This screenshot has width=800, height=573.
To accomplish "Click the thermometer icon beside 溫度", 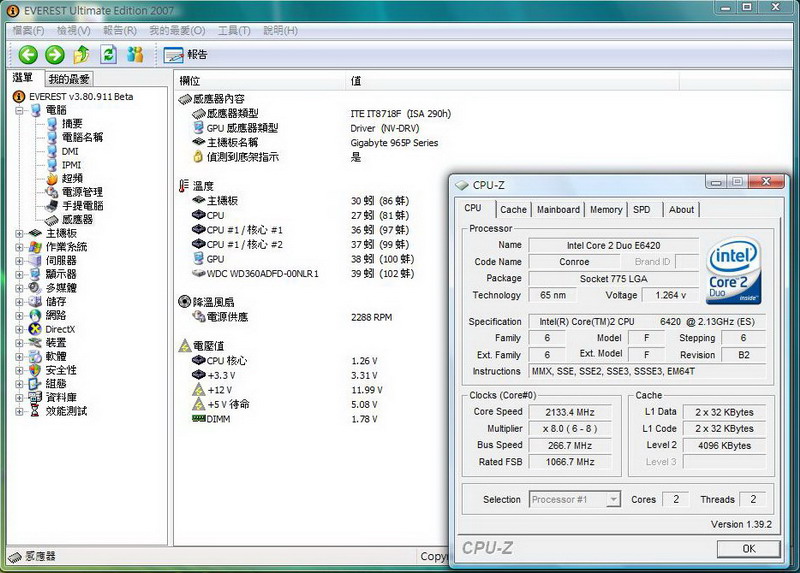I will click(x=184, y=186).
